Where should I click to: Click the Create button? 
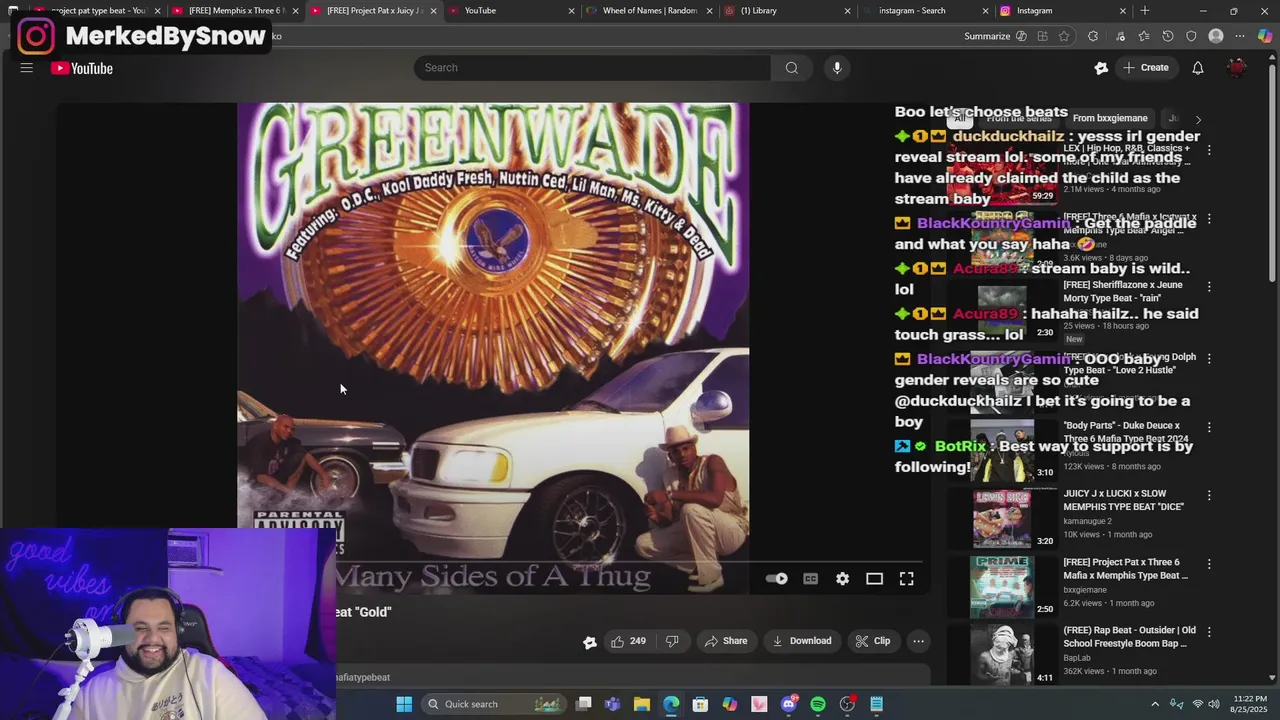point(1146,68)
